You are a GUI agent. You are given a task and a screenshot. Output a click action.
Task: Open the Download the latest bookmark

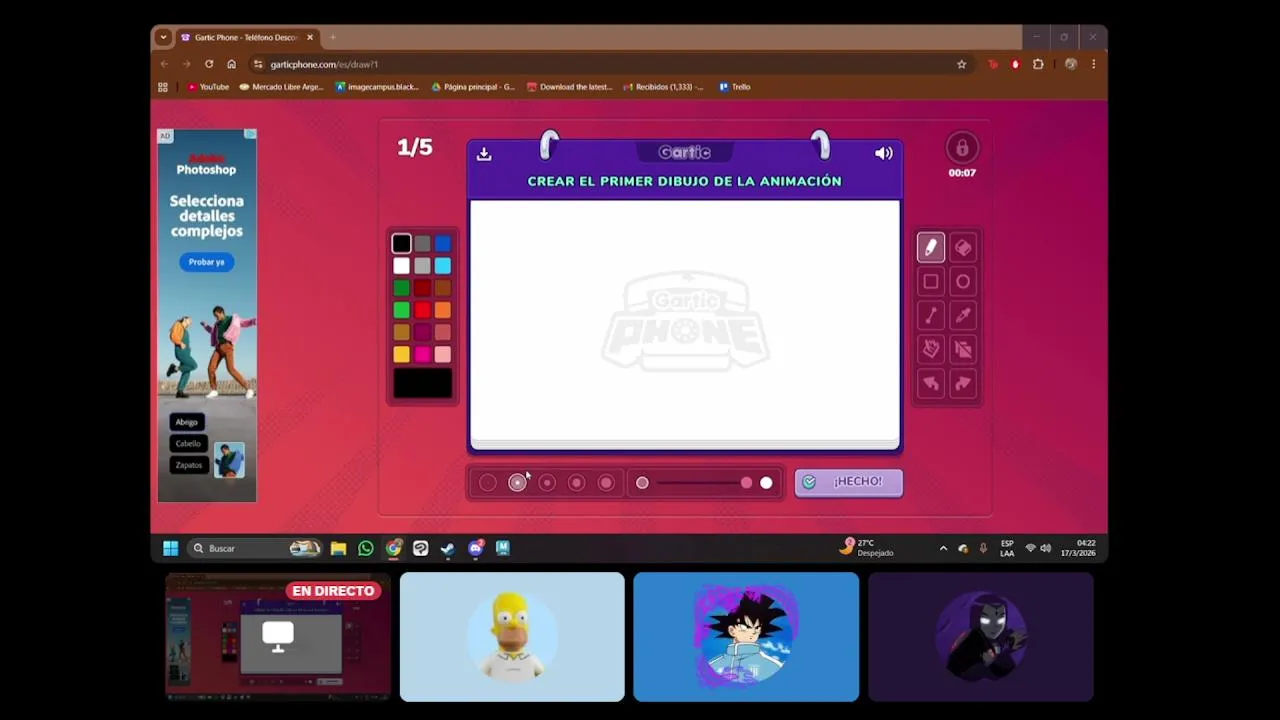570,87
